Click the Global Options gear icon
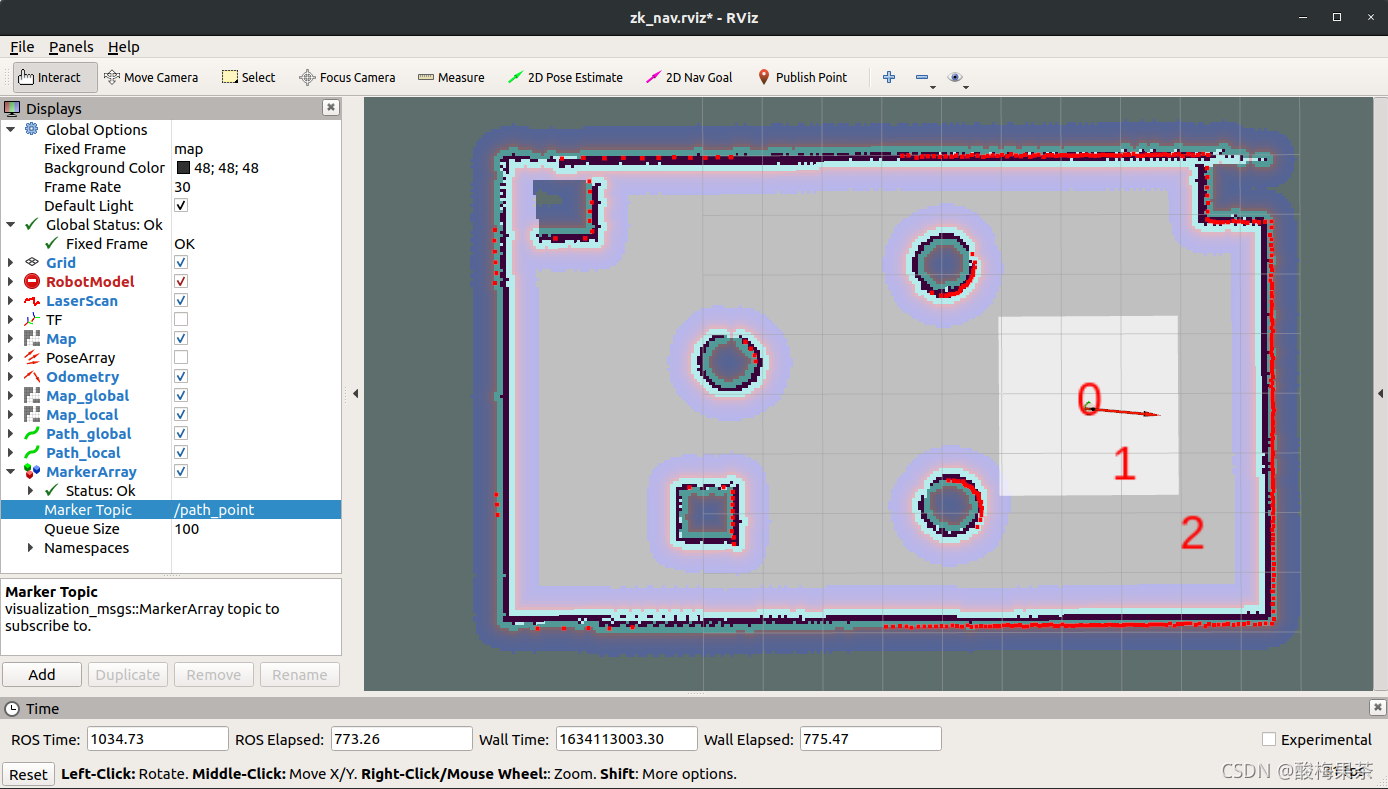This screenshot has width=1388, height=789. tap(32, 129)
